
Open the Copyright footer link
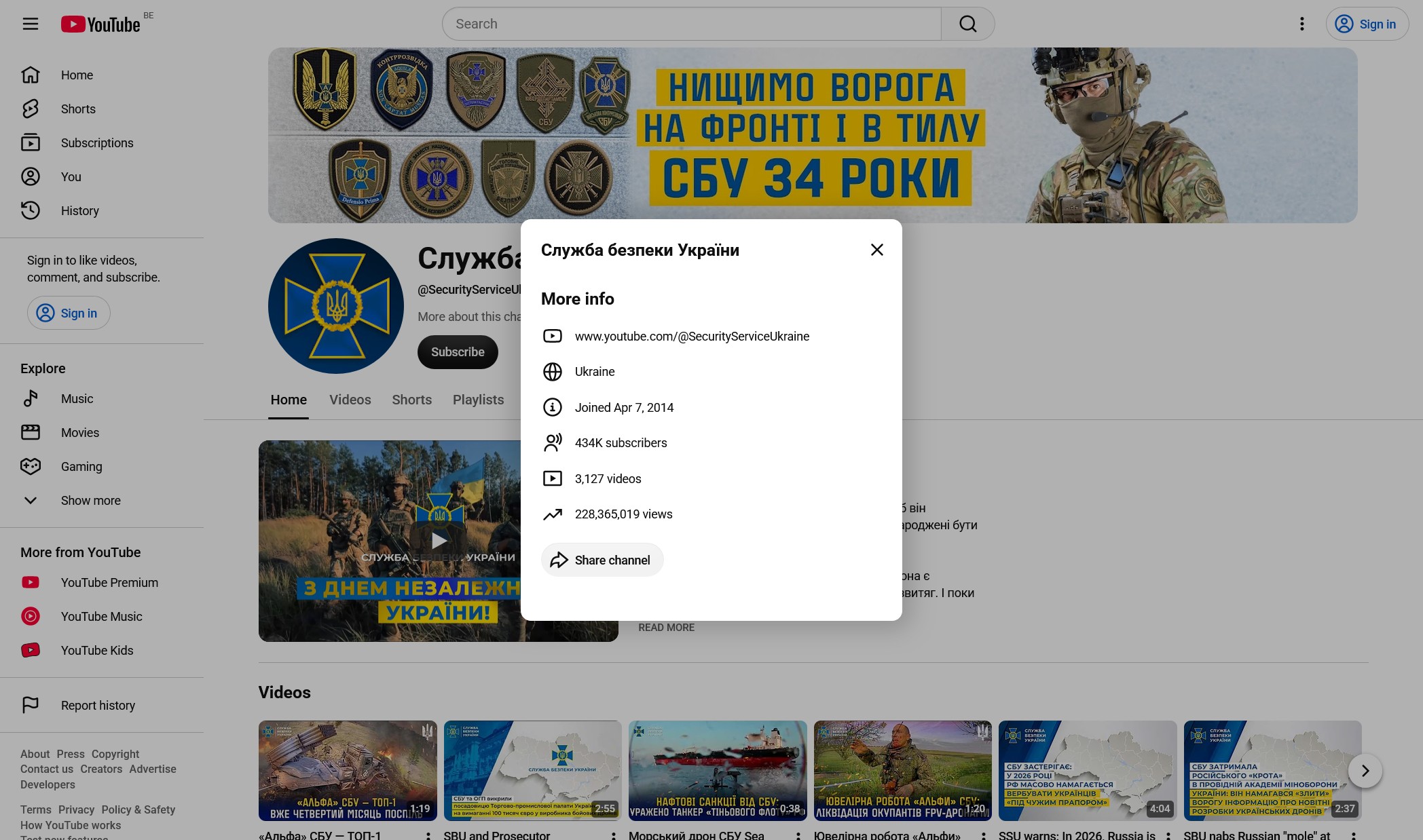click(115, 755)
